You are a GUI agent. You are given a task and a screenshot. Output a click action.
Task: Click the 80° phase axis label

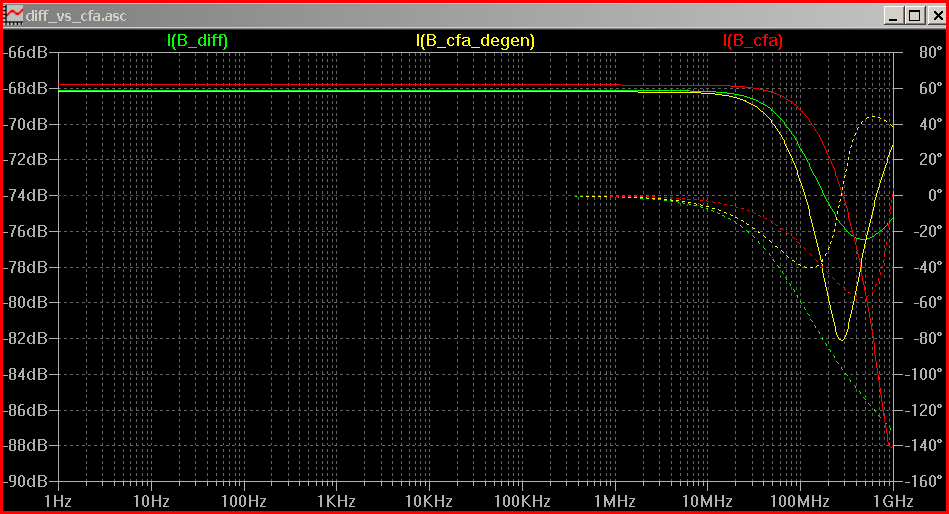pos(930,53)
